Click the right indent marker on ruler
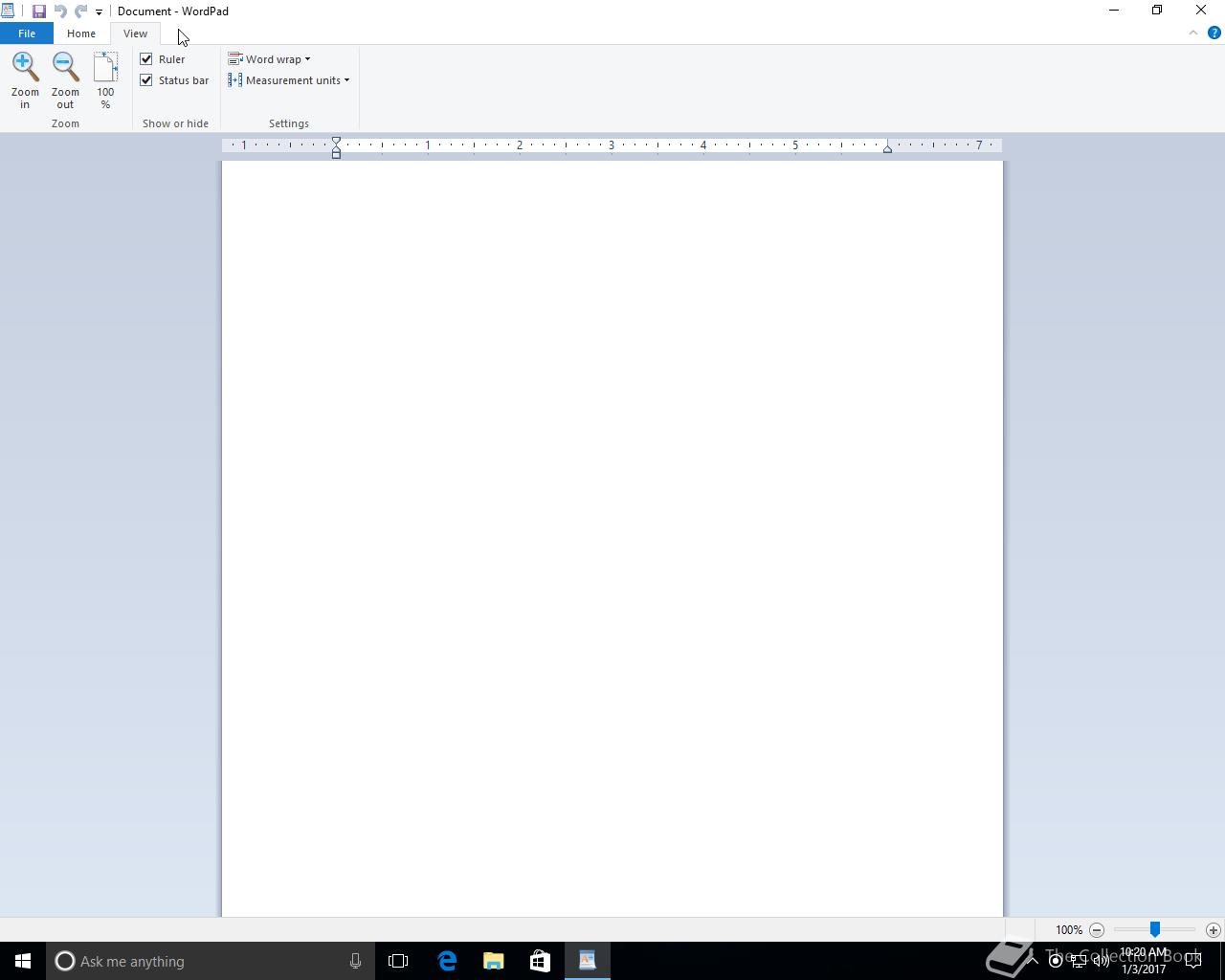Screen dimensions: 1225x980 (x=887, y=148)
